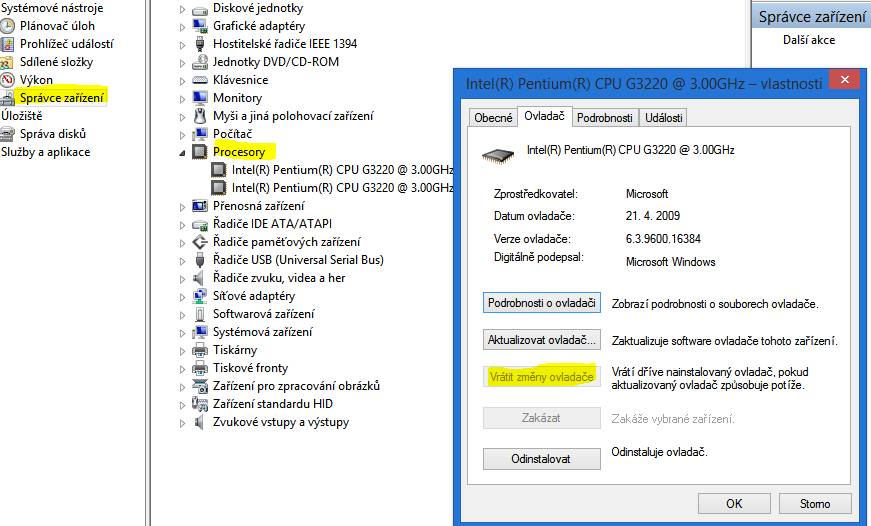Click the Prohlížeč událostí icon
871x526 pixels.
(x=8, y=44)
